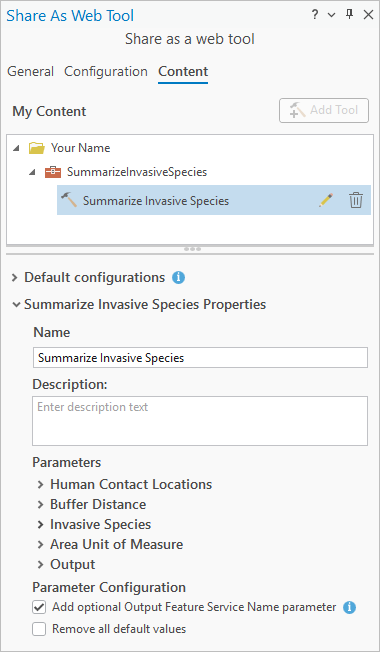Check Remove all default values
Viewport: 380px width, 652px height.
tap(39, 629)
